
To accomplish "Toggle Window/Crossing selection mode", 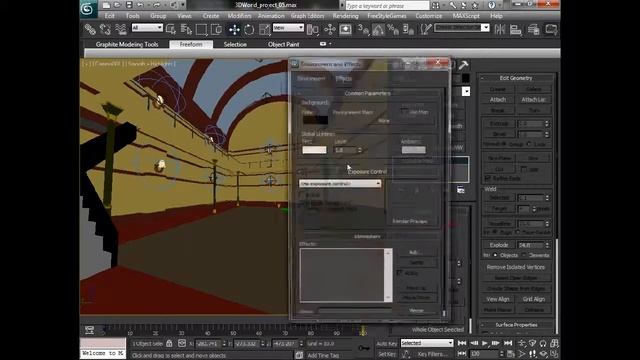I will click(216, 29).
